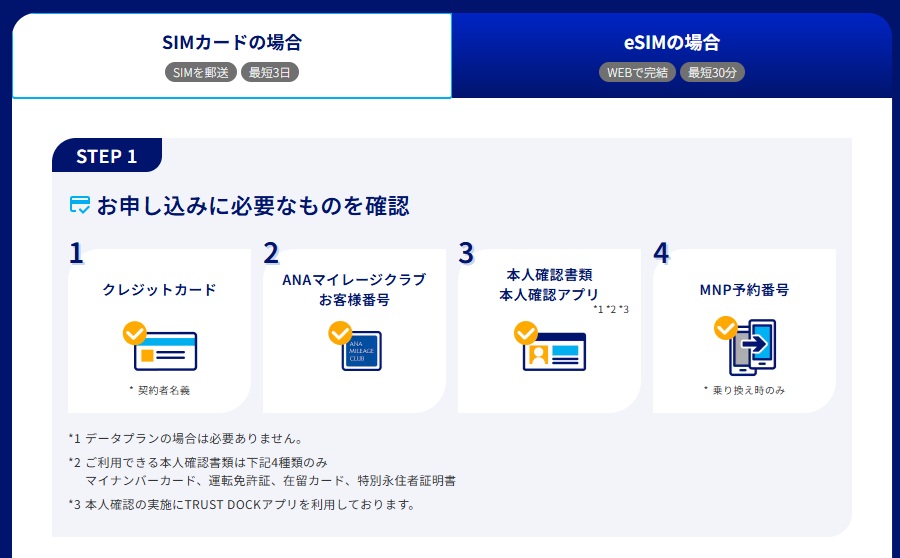900x558 pixels.
Task: Click the MNP予約番号 card title
Action: (744, 289)
